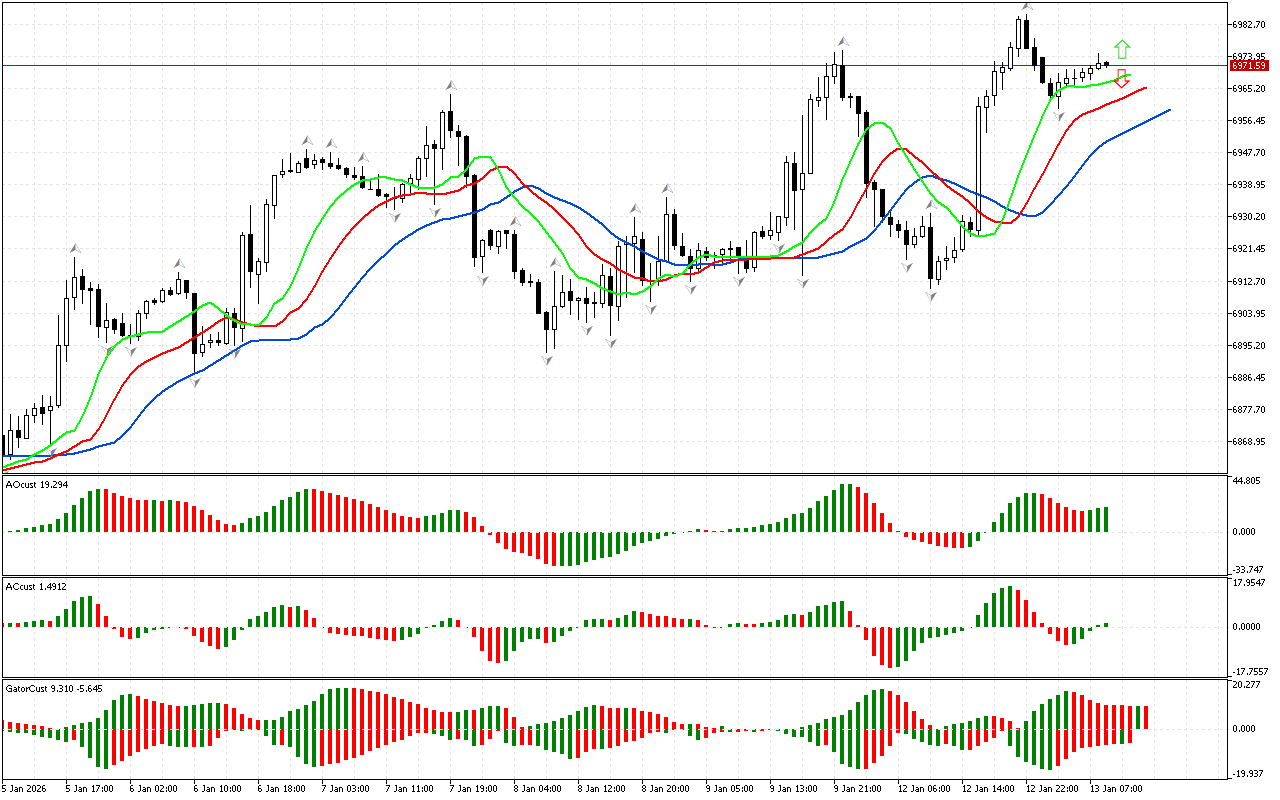
Task: Click the down fractal under the 12 Jan 06:00 low
Action: tap(932, 295)
